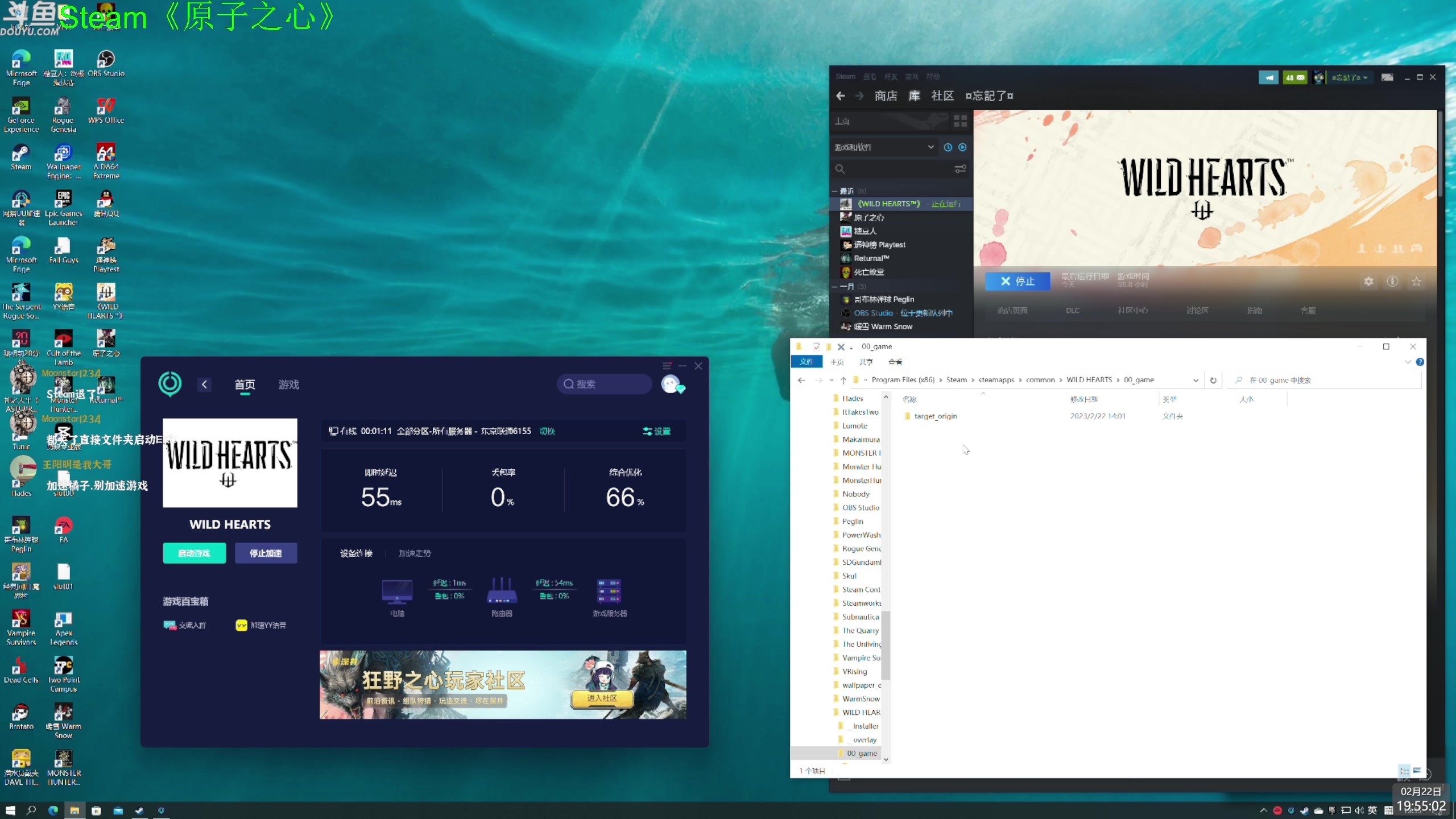Select the Subnautica folder in Explorer tree

(x=860, y=617)
